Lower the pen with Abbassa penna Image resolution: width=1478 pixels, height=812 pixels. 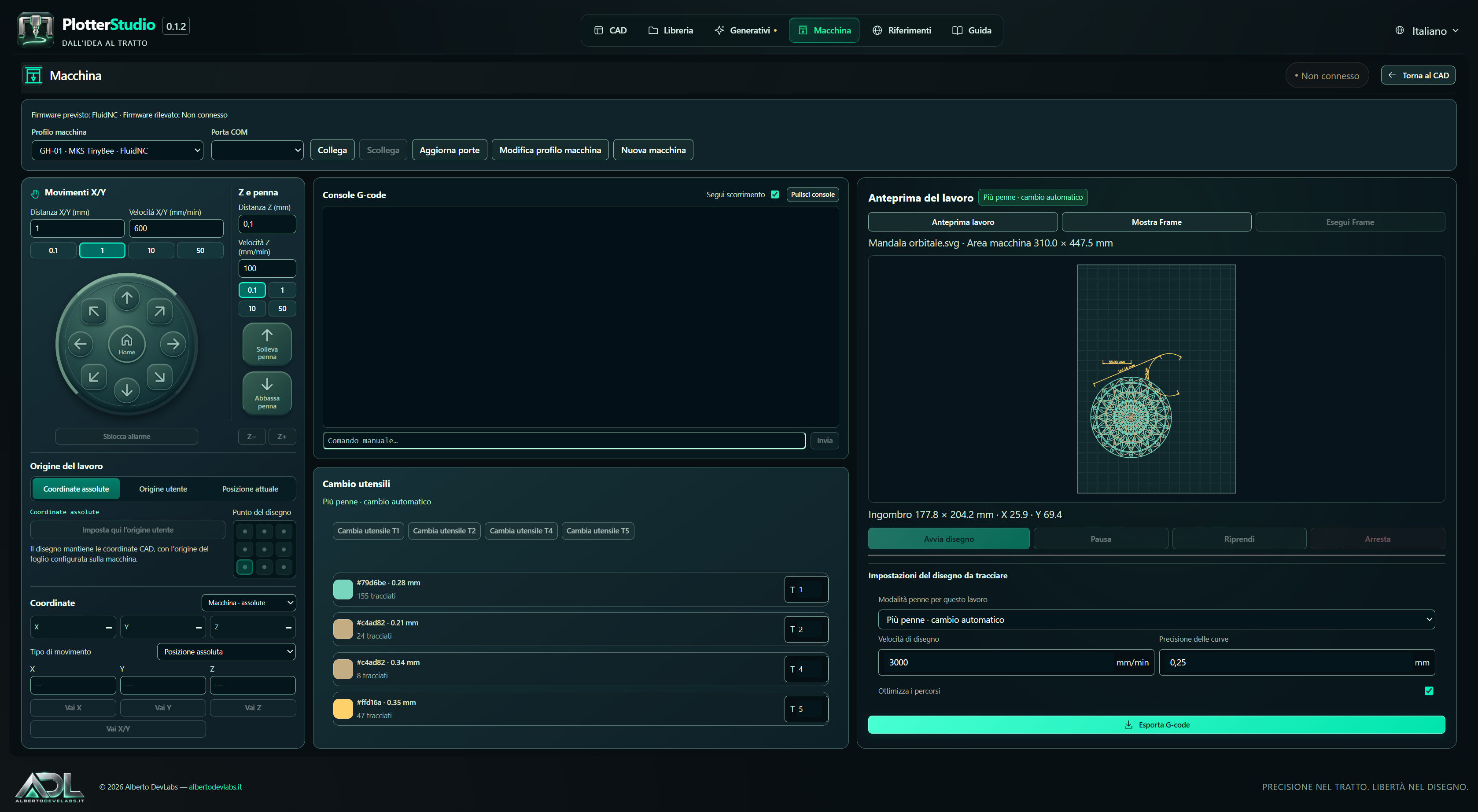pos(267,393)
